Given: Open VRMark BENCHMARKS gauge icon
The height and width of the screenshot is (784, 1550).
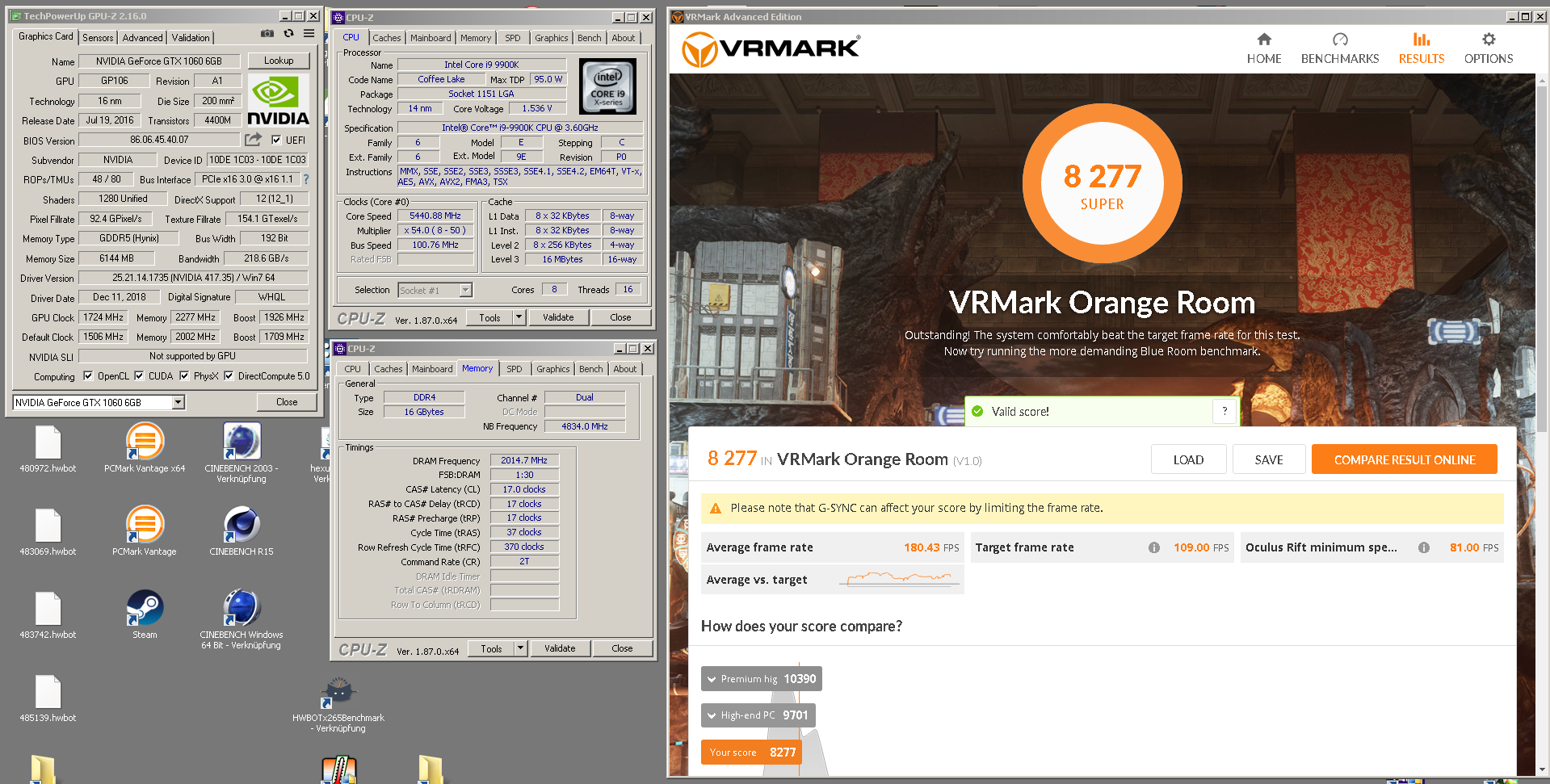Looking at the screenshot, I should coord(1340,39).
